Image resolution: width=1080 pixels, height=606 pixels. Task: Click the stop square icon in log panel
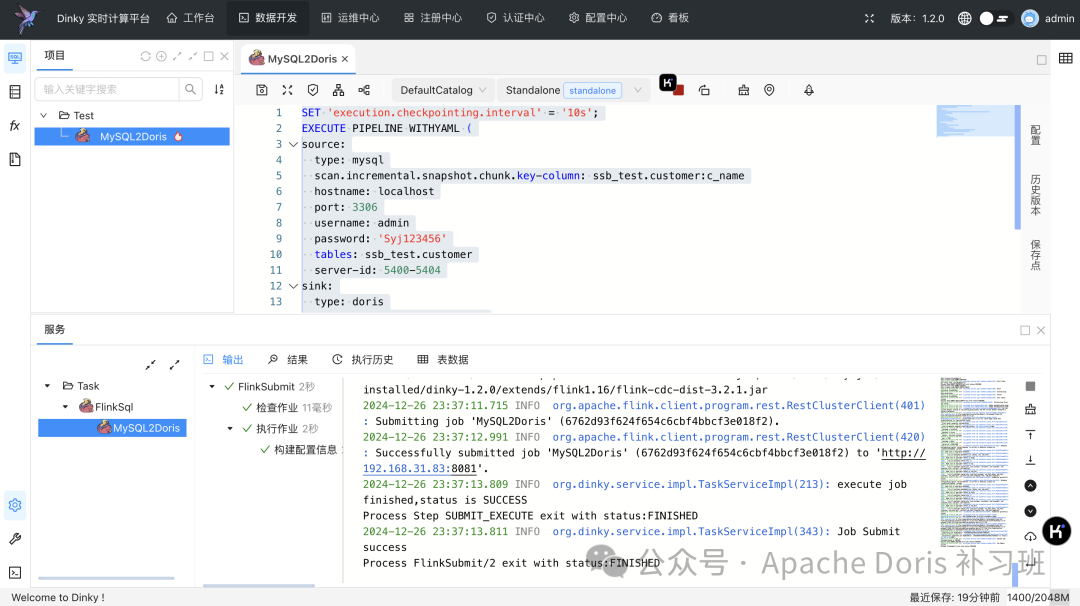1030,386
